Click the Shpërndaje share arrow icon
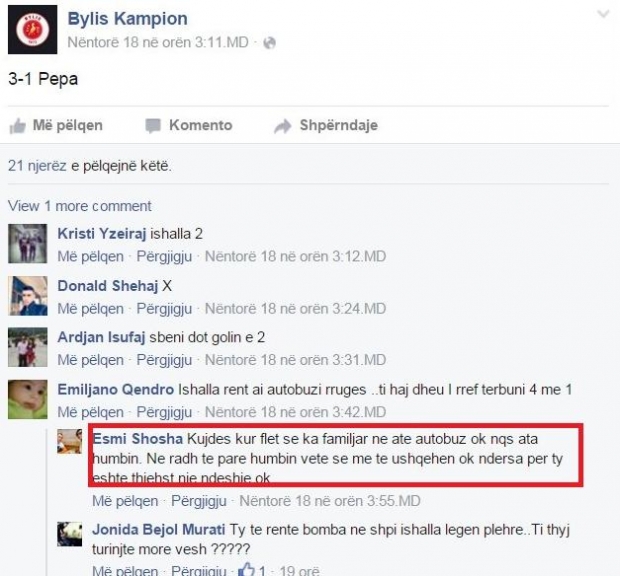Image resolution: width=620 pixels, height=576 pixels. pos(283,126)
